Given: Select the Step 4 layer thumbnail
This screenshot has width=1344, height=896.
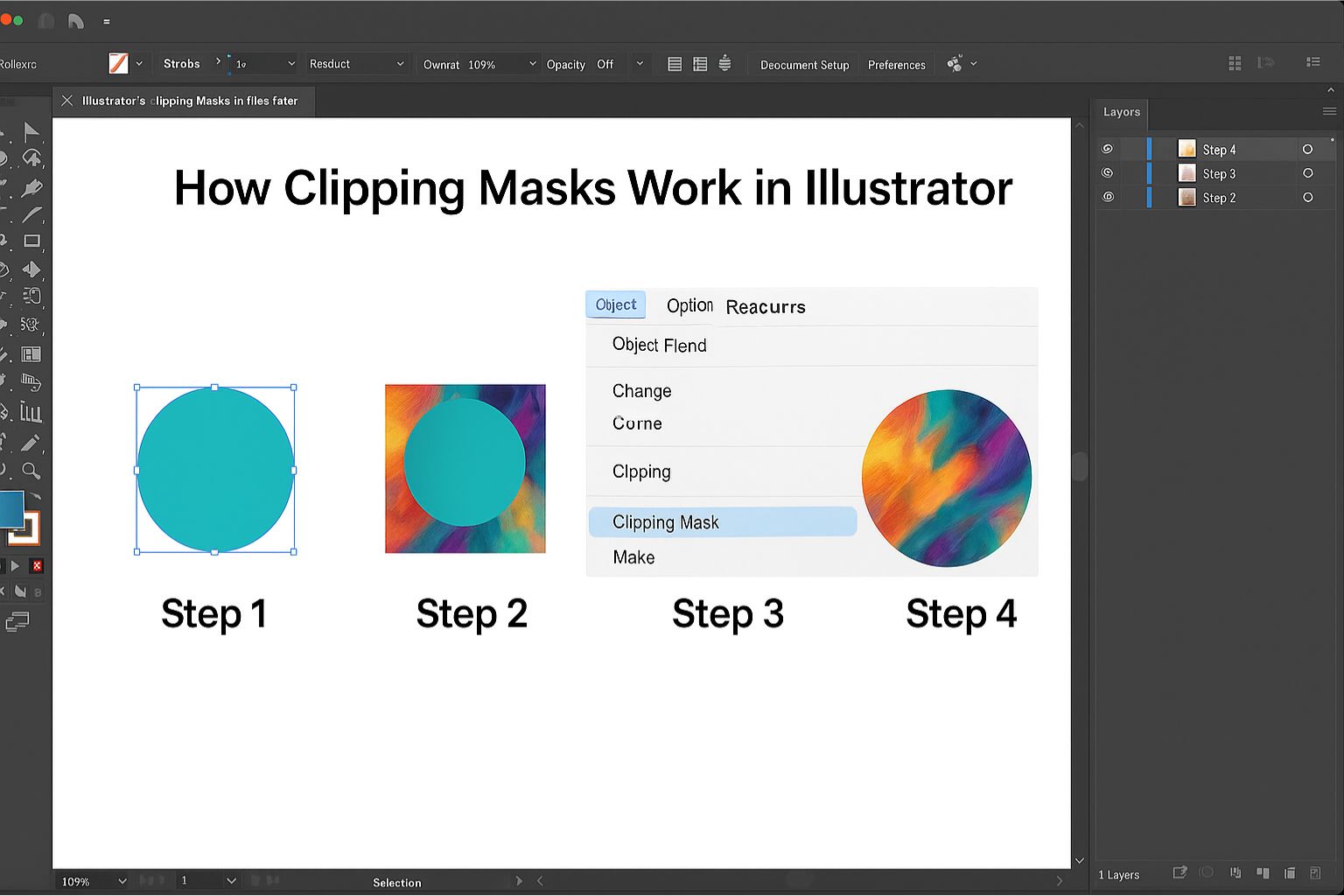Looking at the screenshot, I should 1186,150.
